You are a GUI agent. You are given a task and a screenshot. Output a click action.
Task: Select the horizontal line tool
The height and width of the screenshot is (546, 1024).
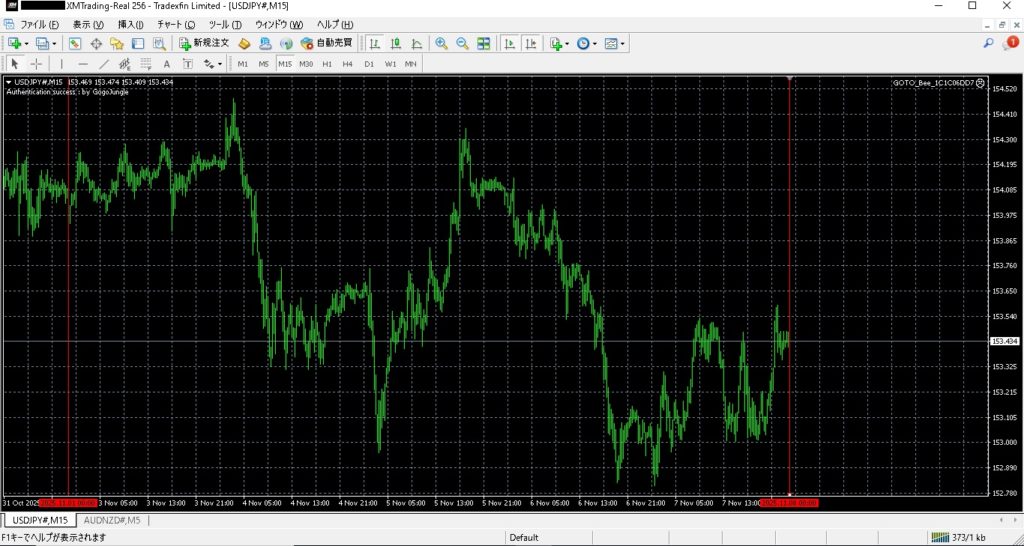[x=83, y=64]
